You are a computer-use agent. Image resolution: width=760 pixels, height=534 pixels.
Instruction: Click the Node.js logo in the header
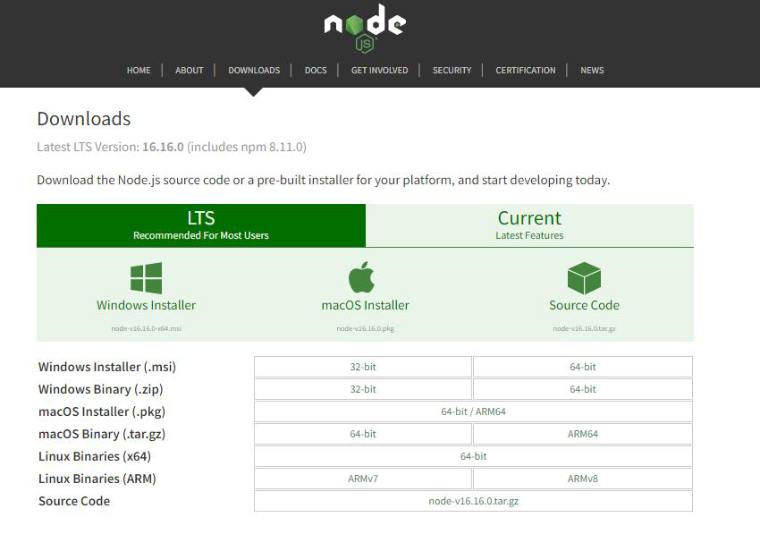[365, 28]
